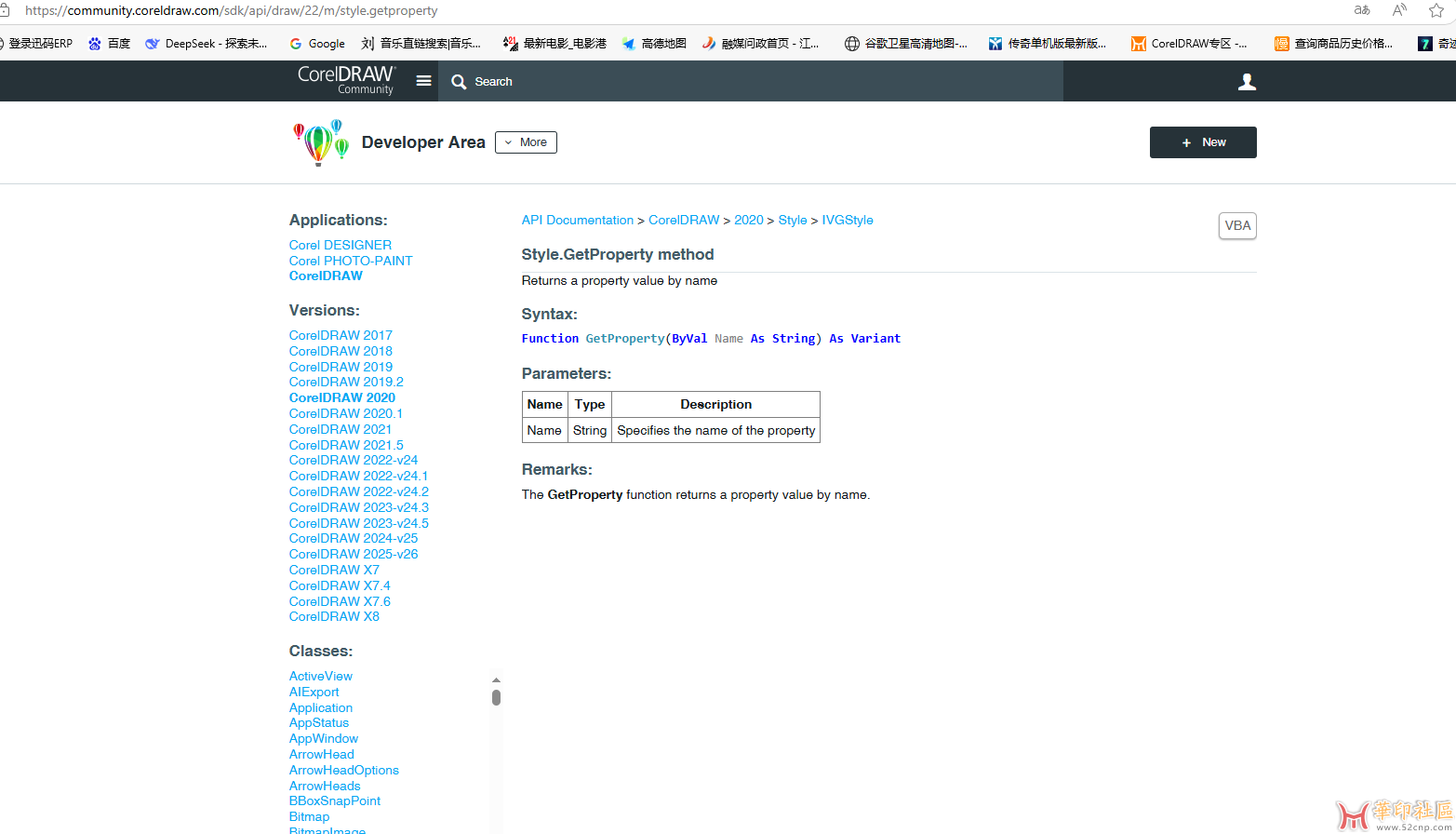Choose version CorelDRAW 2021
1456x834 pixels.
[341, 429]
